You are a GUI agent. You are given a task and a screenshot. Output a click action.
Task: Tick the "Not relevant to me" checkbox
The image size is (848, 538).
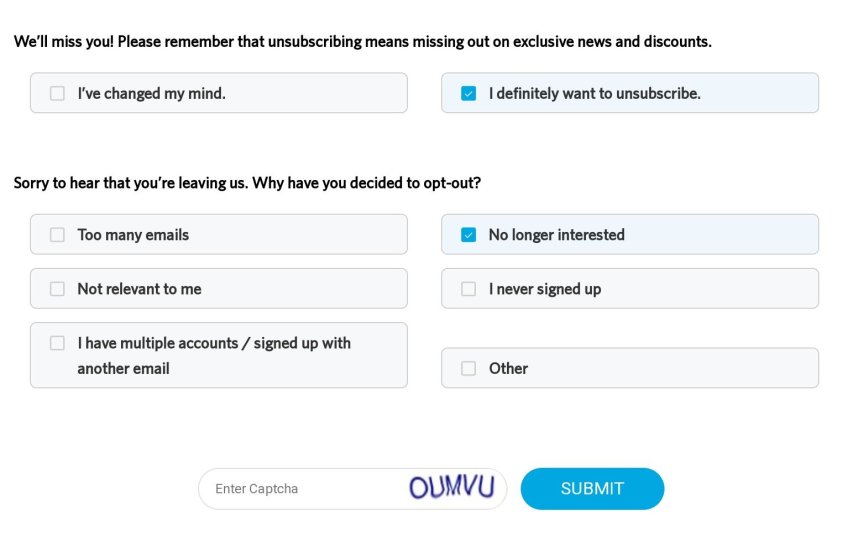click(x=57, y=289)
